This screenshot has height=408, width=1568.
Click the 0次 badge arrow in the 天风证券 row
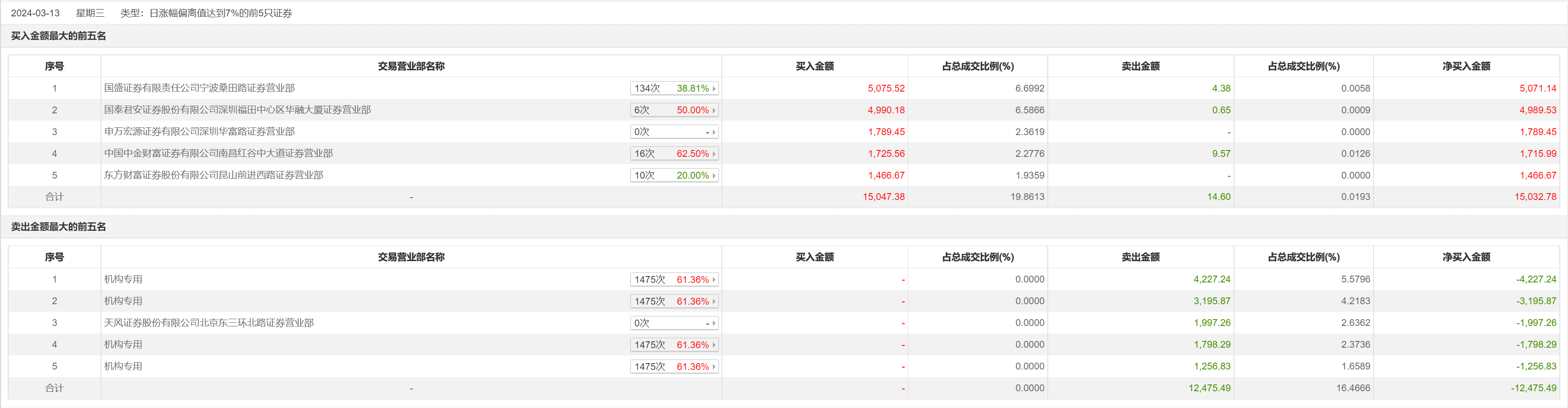coord(713,323)
